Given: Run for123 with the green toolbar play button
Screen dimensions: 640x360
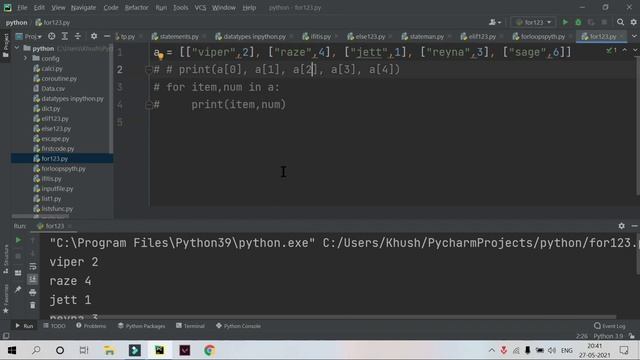Looking at the screenshot, I should [565, 22].
